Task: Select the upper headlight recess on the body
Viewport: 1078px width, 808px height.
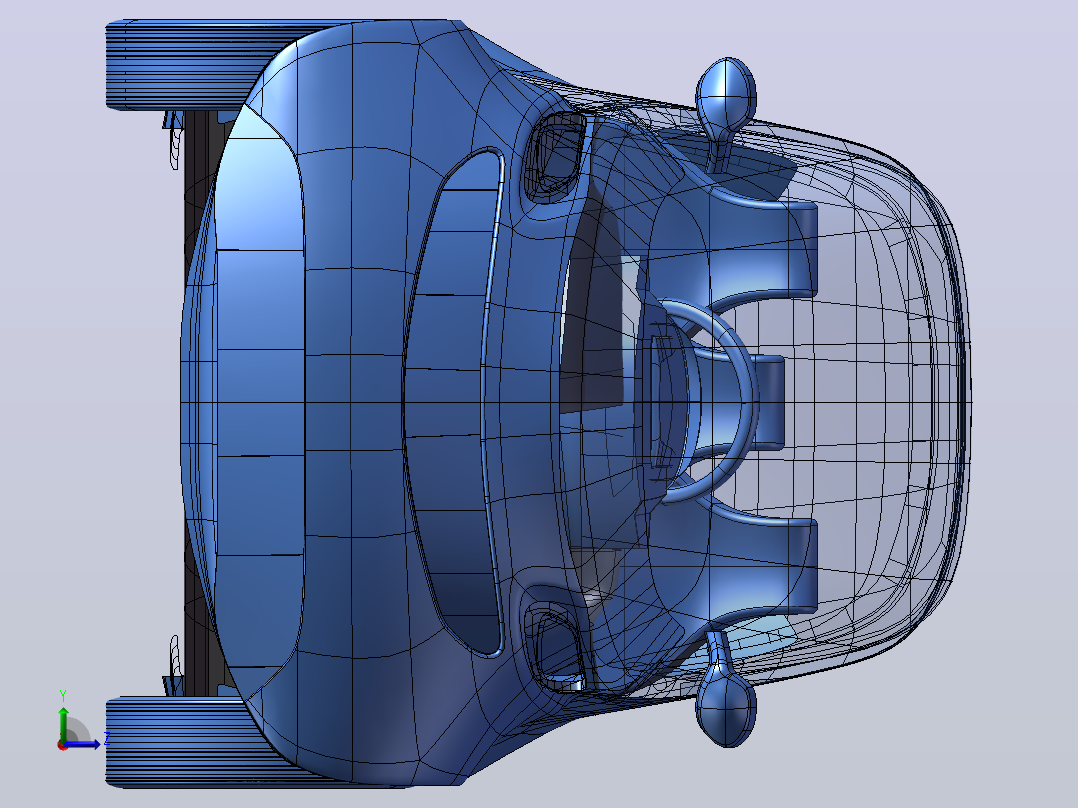Action: click(556, 157)
